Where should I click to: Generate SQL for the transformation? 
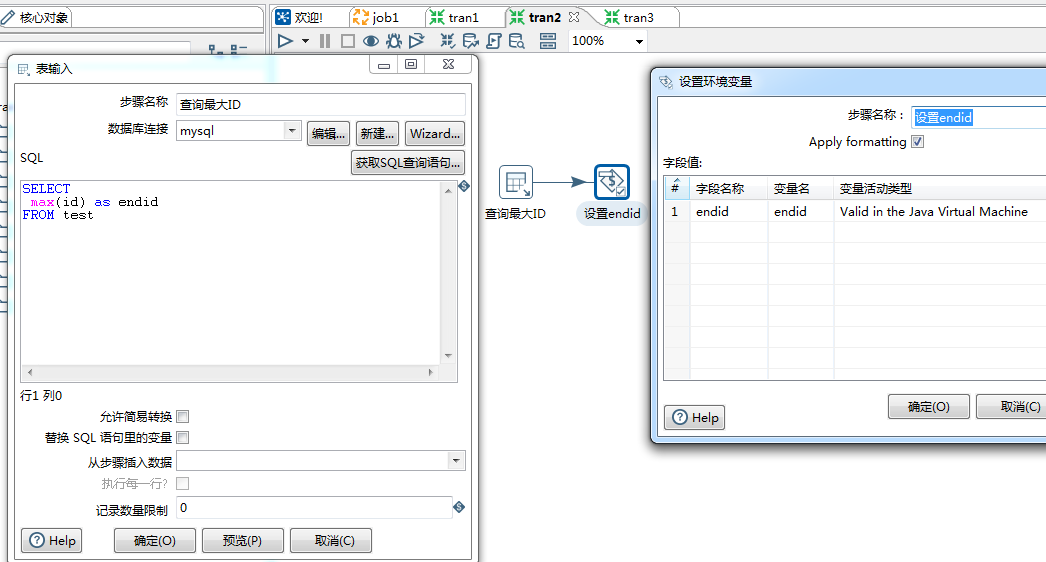[494, 41]
